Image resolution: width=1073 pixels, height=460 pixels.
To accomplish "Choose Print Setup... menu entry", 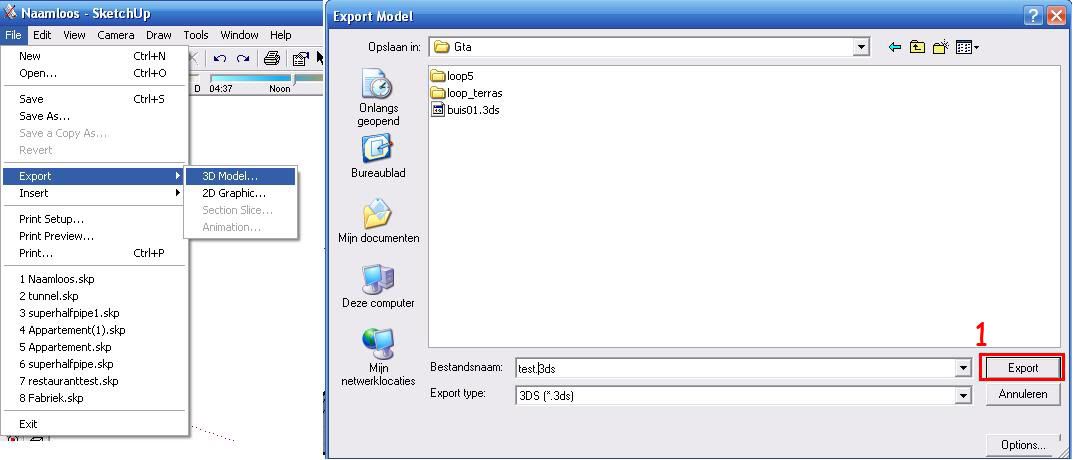I will (94, 219).
